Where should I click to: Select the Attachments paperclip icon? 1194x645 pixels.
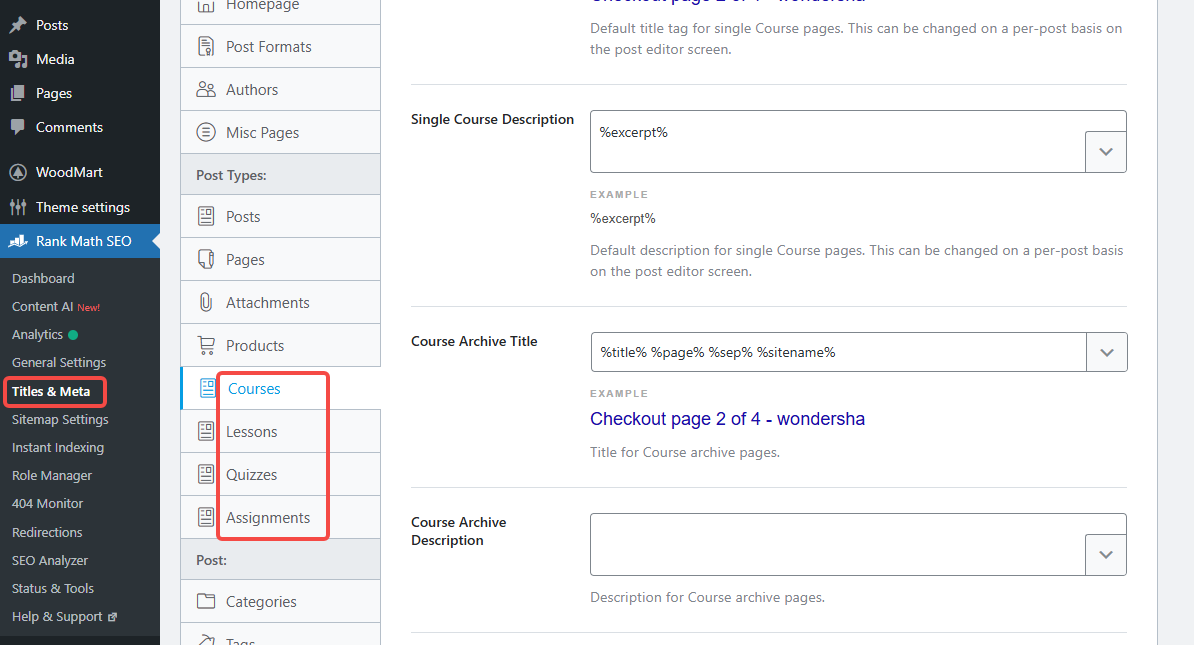tap(207, 301)
